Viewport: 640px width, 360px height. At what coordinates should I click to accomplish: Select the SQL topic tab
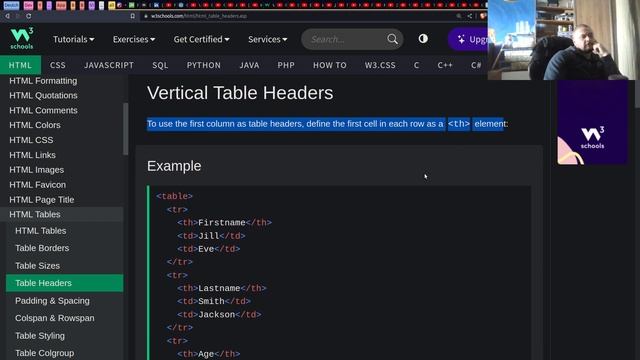(160, 65)
